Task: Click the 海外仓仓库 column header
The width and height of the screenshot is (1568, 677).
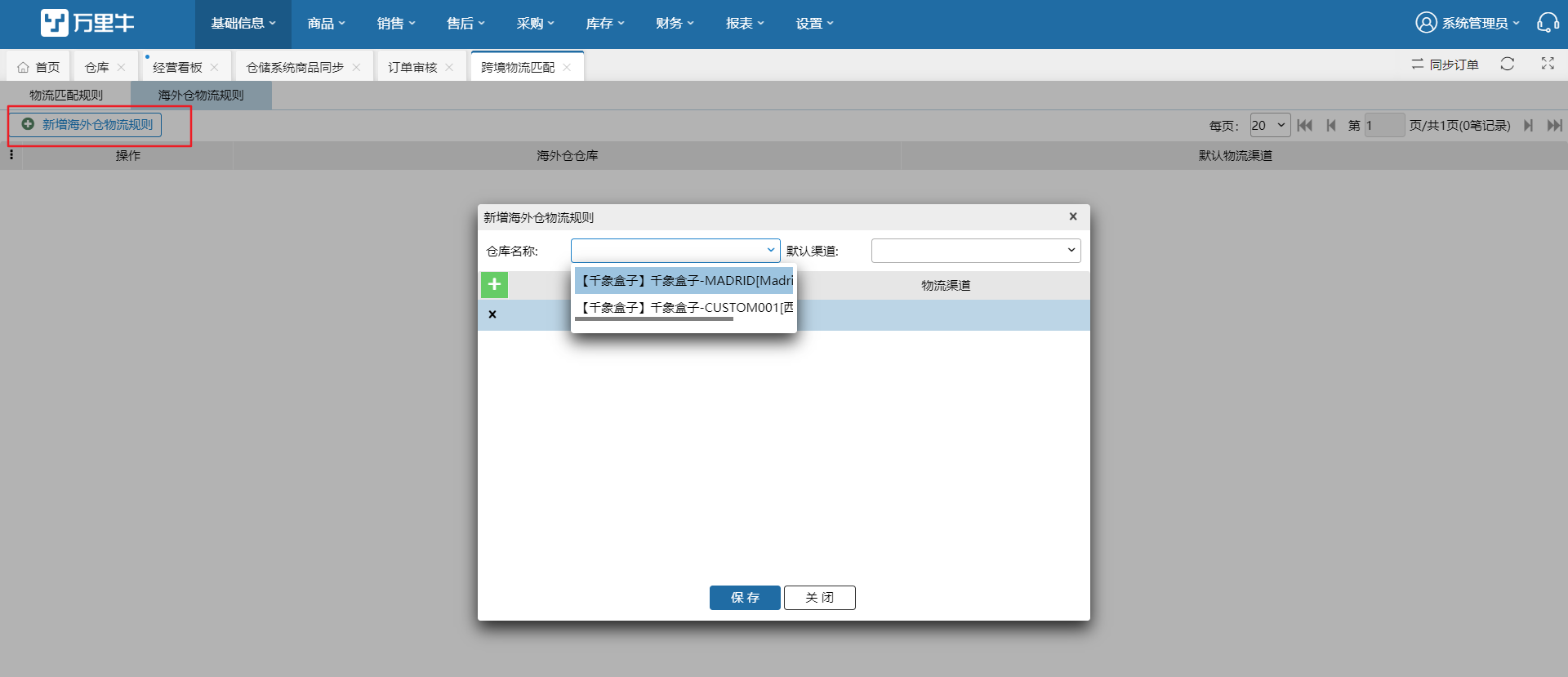Action: pyautogui.click(x=567, y=155)
